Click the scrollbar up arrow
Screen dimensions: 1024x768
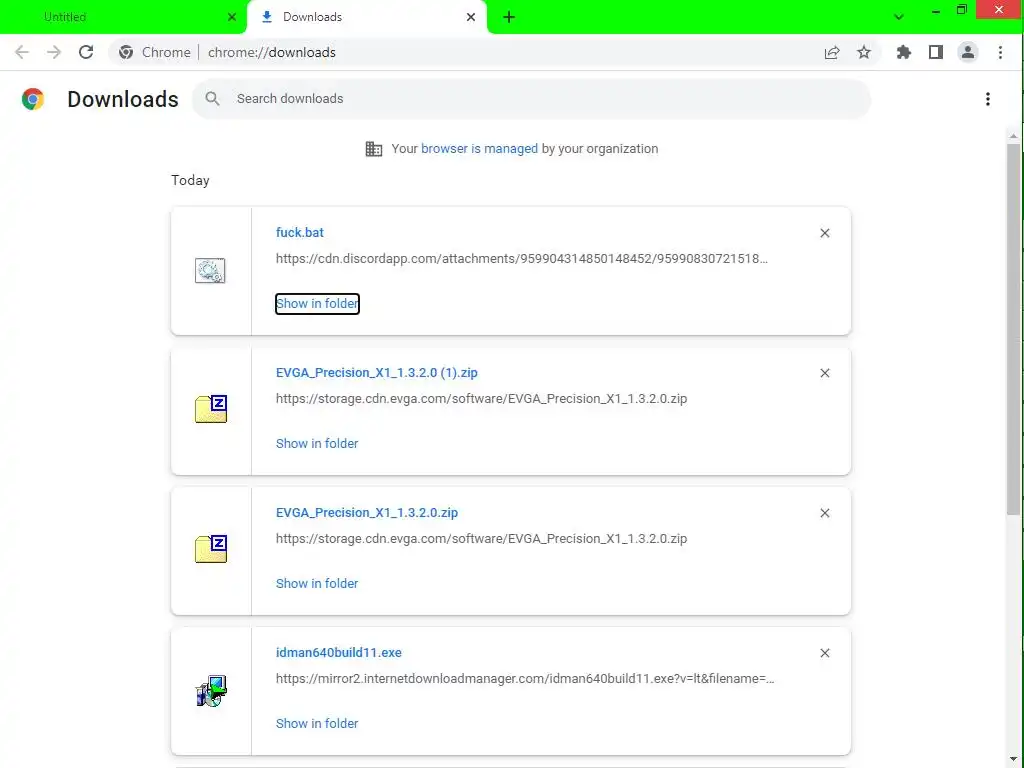coord(1013,136)
